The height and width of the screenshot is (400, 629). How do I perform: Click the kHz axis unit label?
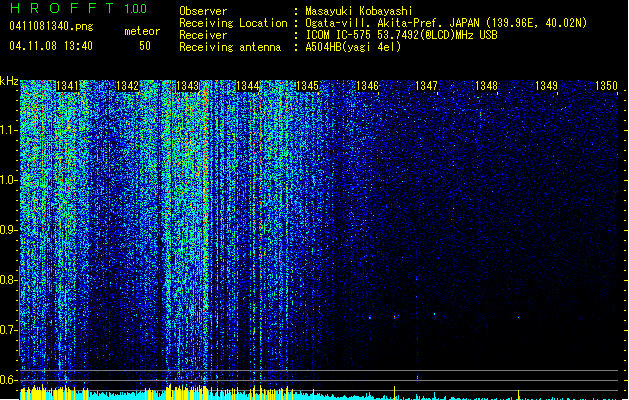coord(9,81)
